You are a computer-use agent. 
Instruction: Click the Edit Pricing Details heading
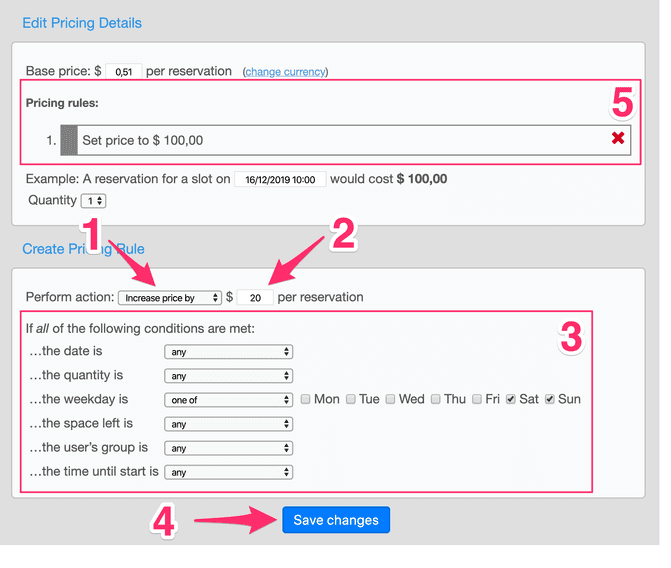82,23
